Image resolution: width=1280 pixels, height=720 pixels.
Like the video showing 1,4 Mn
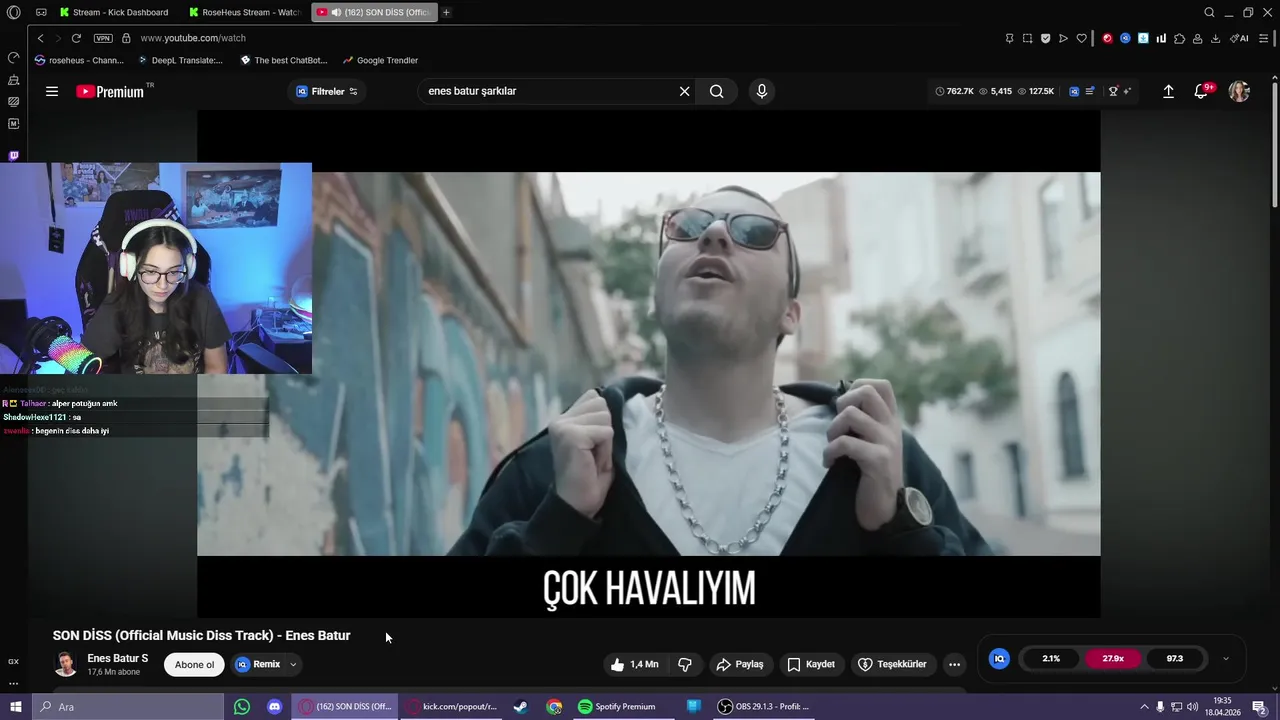634,664
